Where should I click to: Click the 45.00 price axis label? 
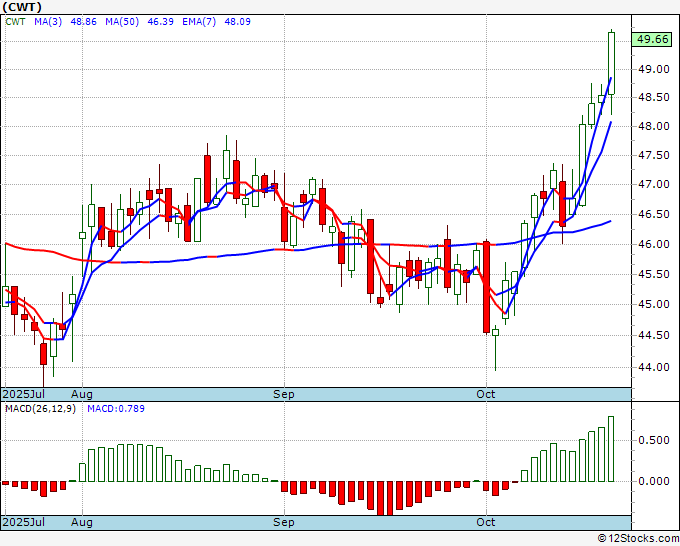click(x=653, y=304)
